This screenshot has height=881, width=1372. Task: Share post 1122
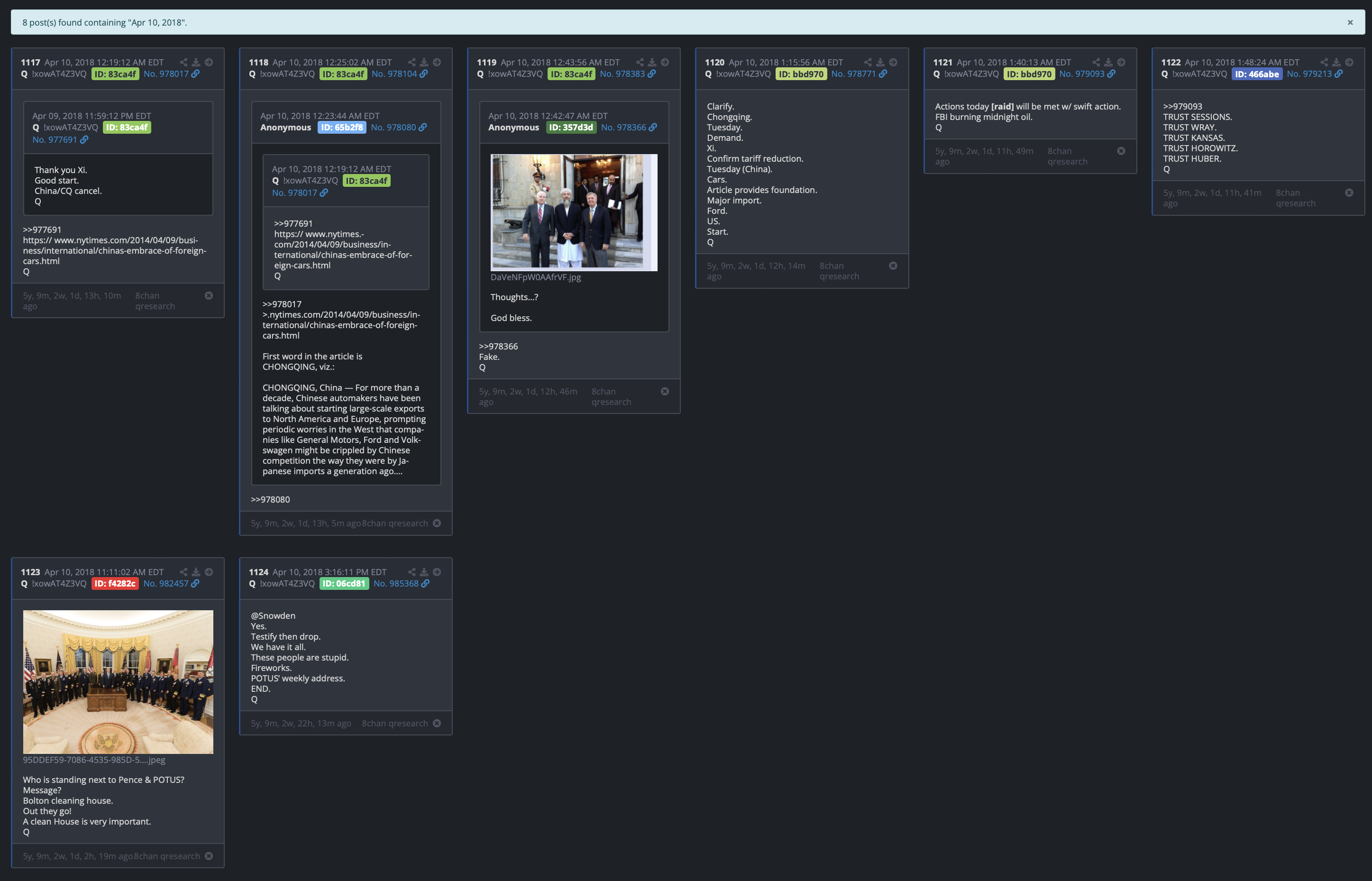[1325, 63]
